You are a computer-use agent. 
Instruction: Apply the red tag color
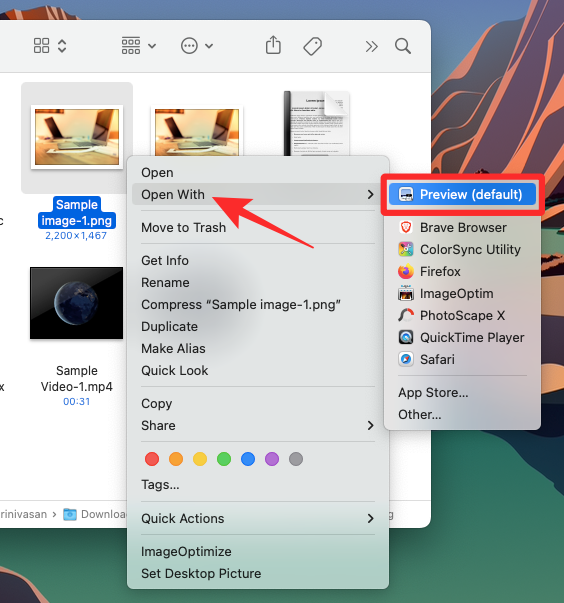[x=152, y=458]
